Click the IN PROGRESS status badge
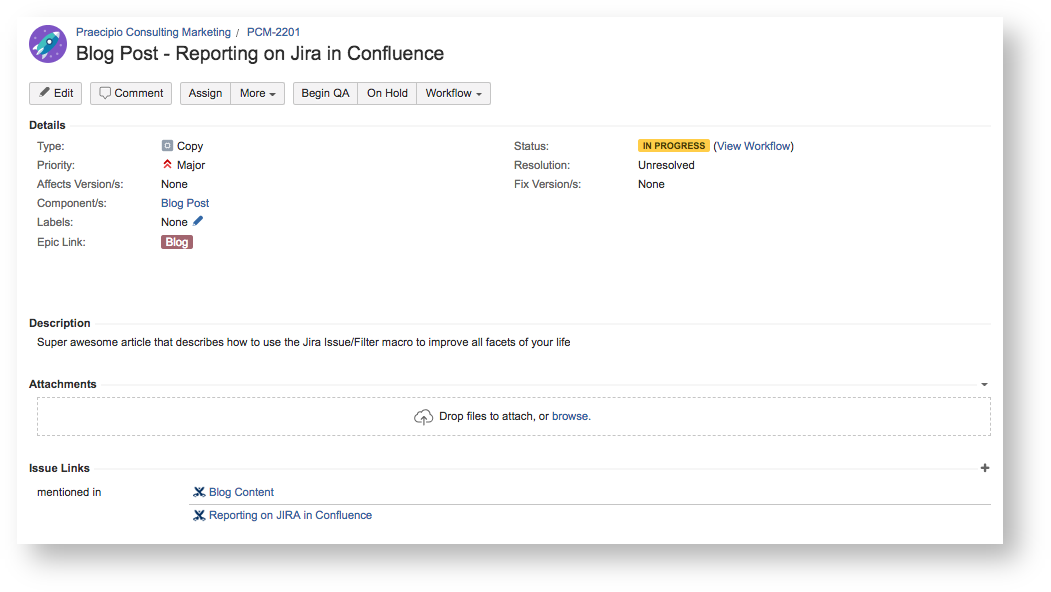This screenshot has width=1051, height=592. coord(674,145)
